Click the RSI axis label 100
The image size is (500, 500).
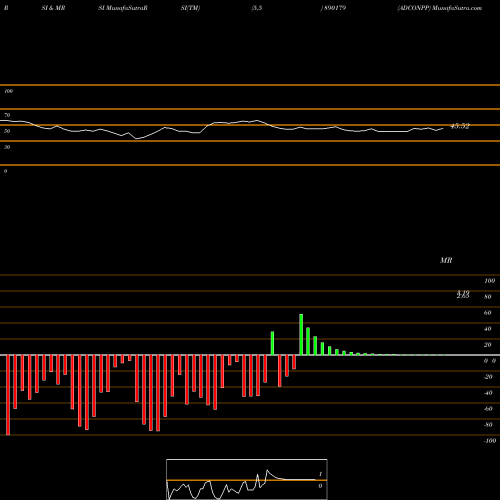point(8,91)
